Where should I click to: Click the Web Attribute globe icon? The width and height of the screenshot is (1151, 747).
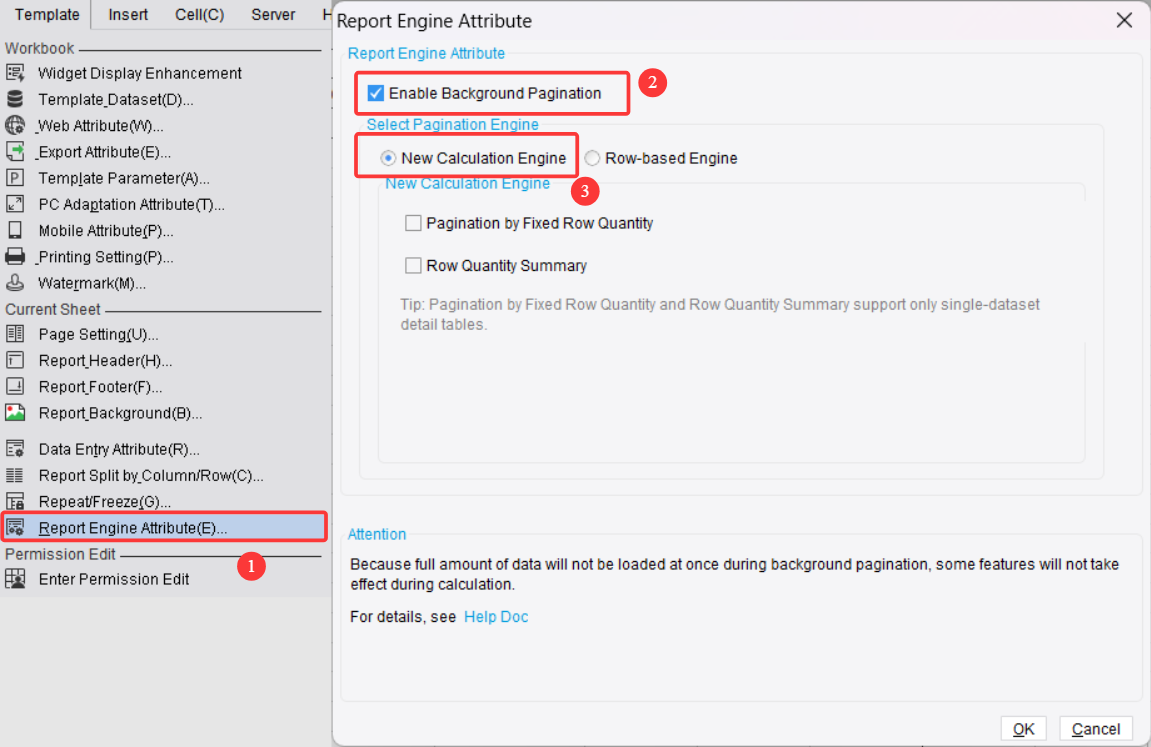[x=15, y=125]
